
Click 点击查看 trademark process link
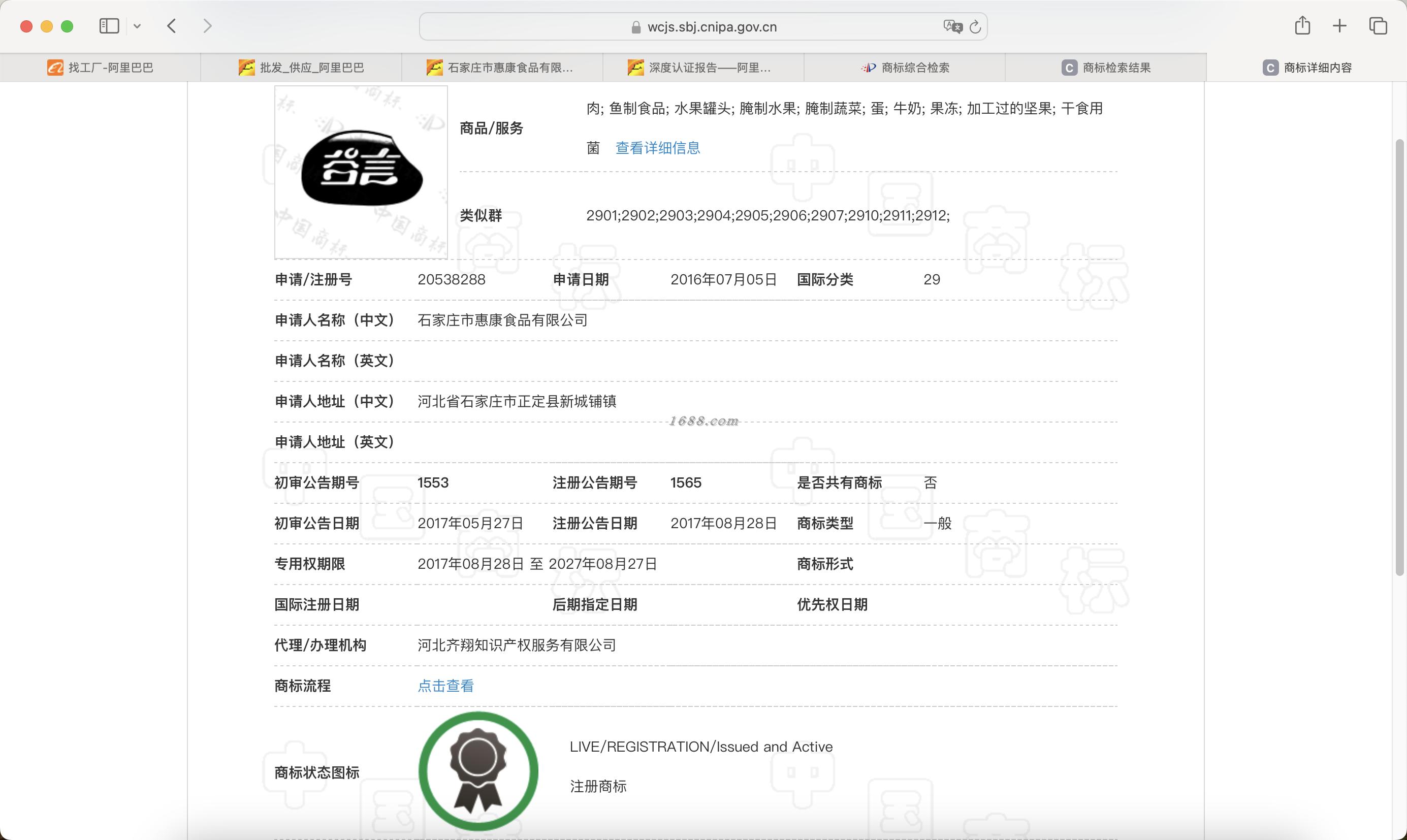(x=445, y=686)
